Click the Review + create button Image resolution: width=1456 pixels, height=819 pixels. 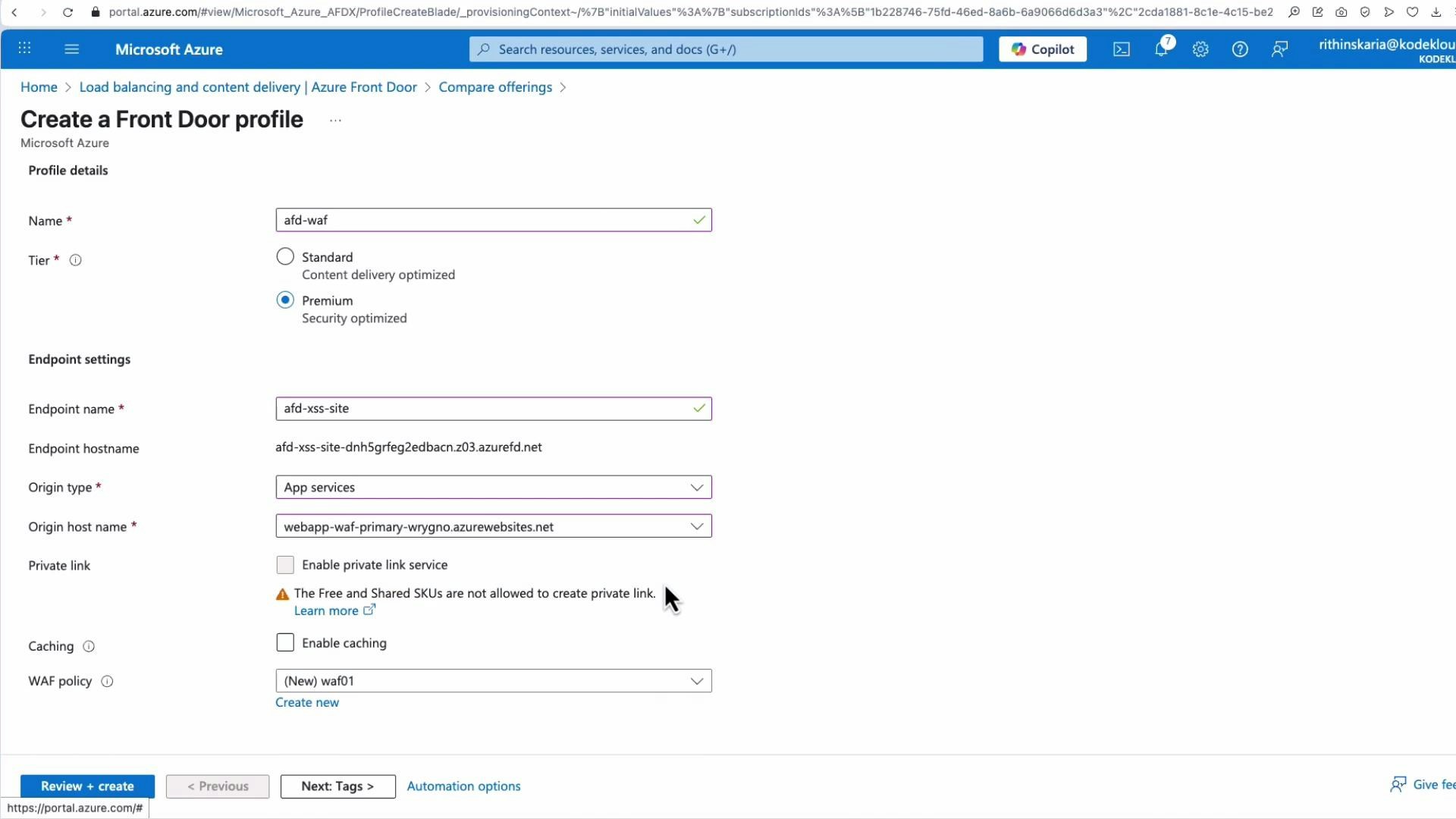coord(87,786)
